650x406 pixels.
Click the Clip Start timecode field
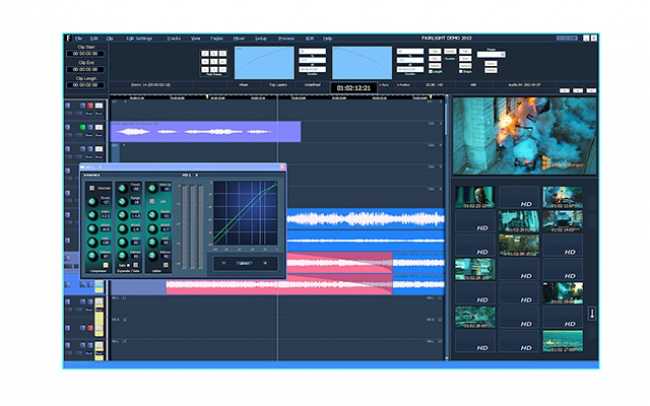click(x=85, y=54)
